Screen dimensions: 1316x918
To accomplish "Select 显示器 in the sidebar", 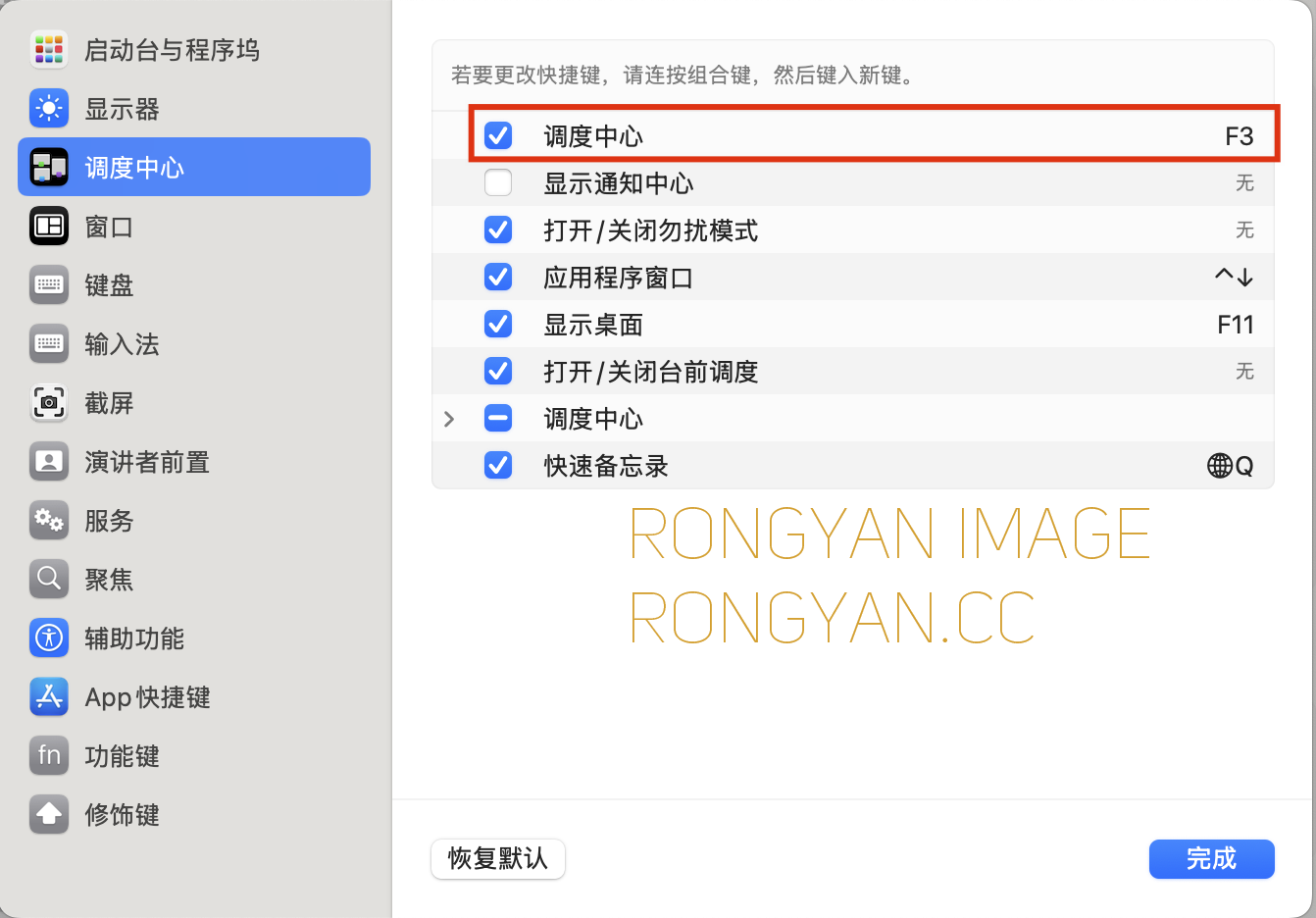I will point(122,109).
